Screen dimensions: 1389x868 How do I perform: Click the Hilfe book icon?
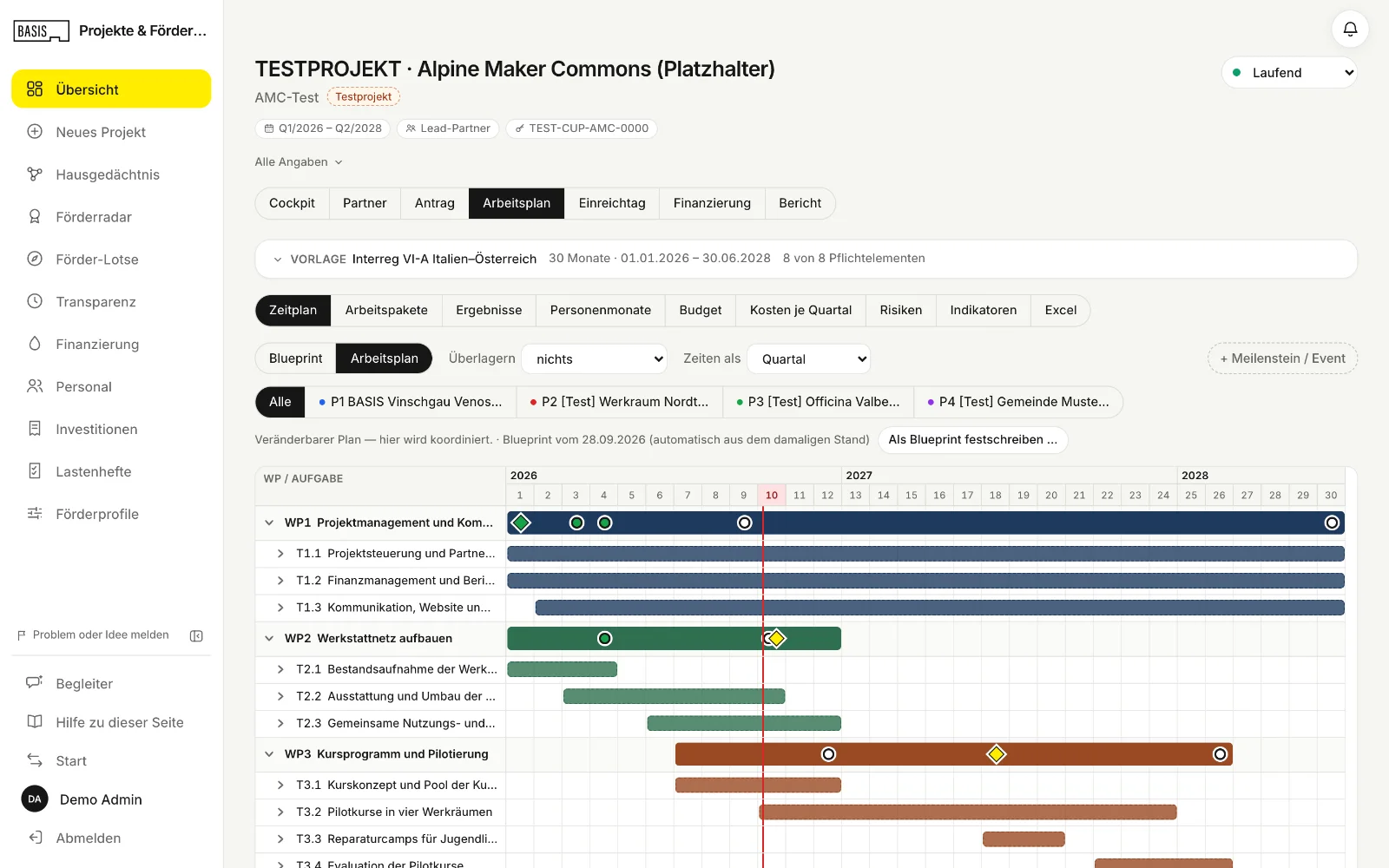coord(35,722)
